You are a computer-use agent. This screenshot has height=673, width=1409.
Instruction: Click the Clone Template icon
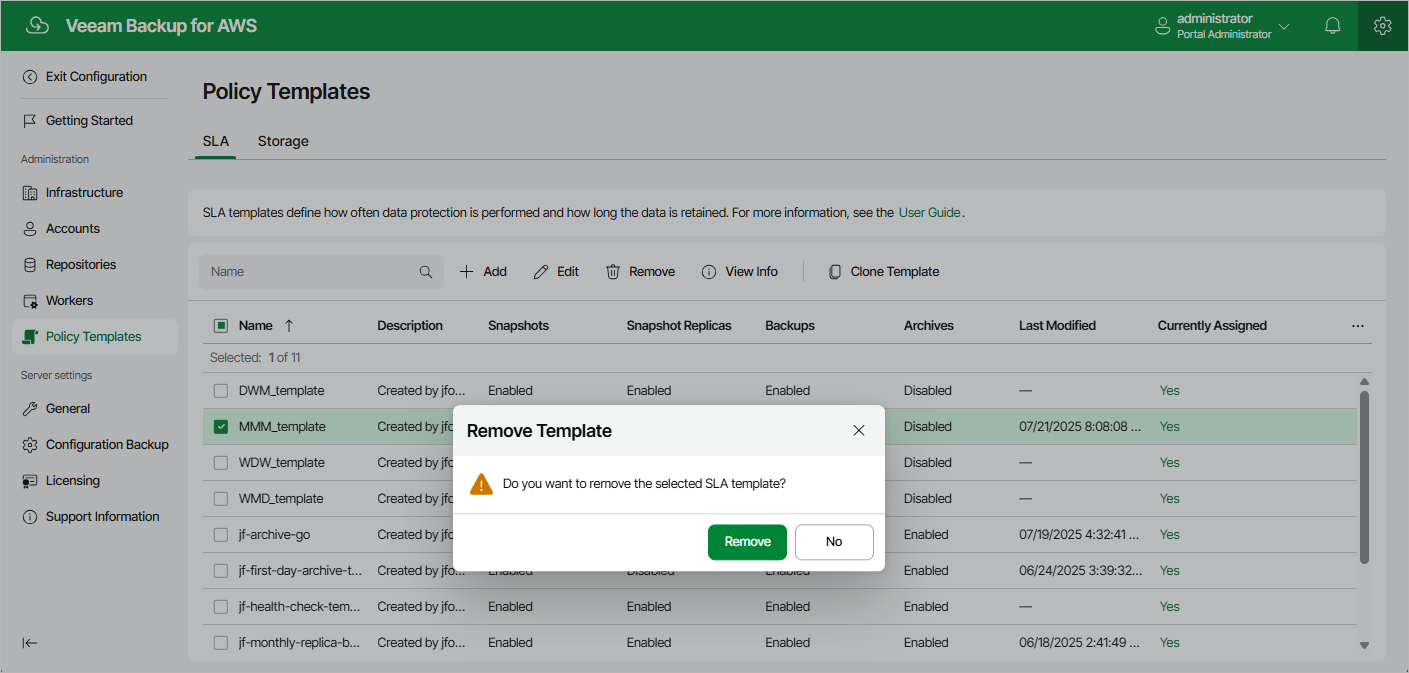[835, 272]
